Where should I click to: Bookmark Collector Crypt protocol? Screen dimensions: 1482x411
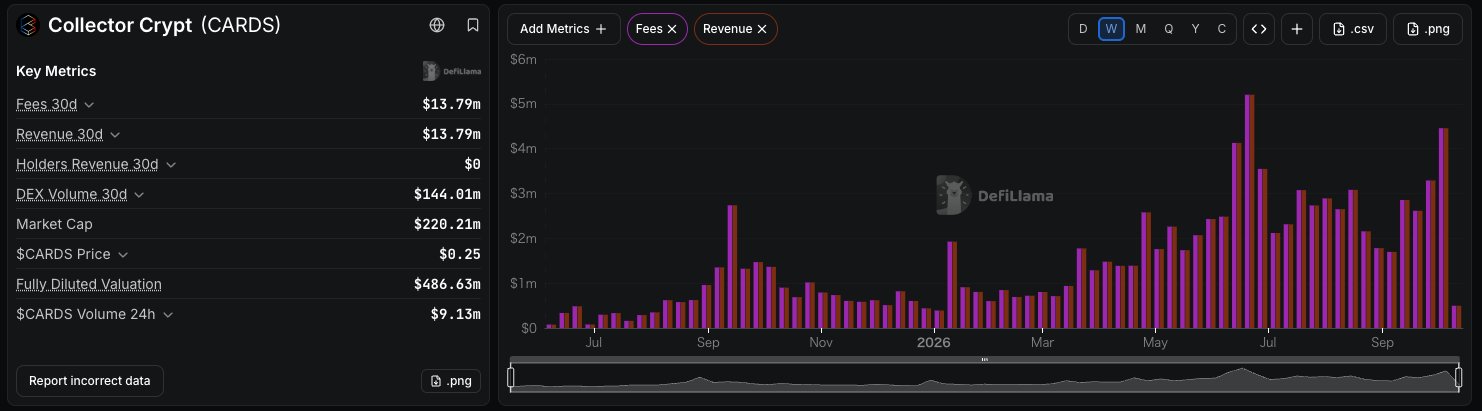tap(473, 25)
